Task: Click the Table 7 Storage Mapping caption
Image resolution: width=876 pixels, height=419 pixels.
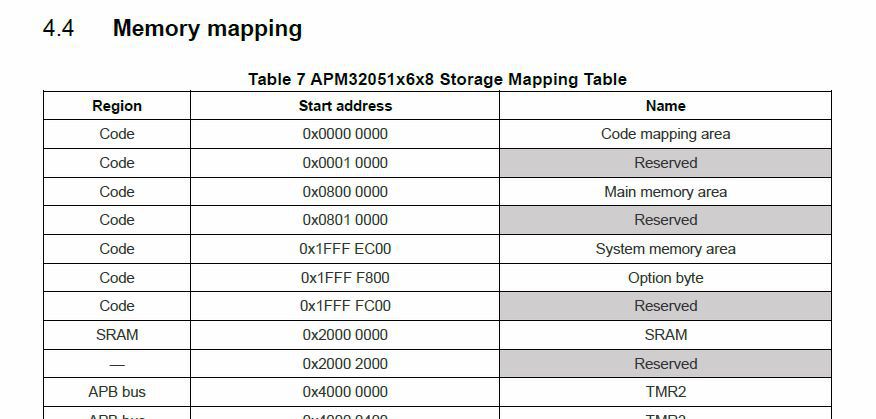Action: click(x=437, y=79)
